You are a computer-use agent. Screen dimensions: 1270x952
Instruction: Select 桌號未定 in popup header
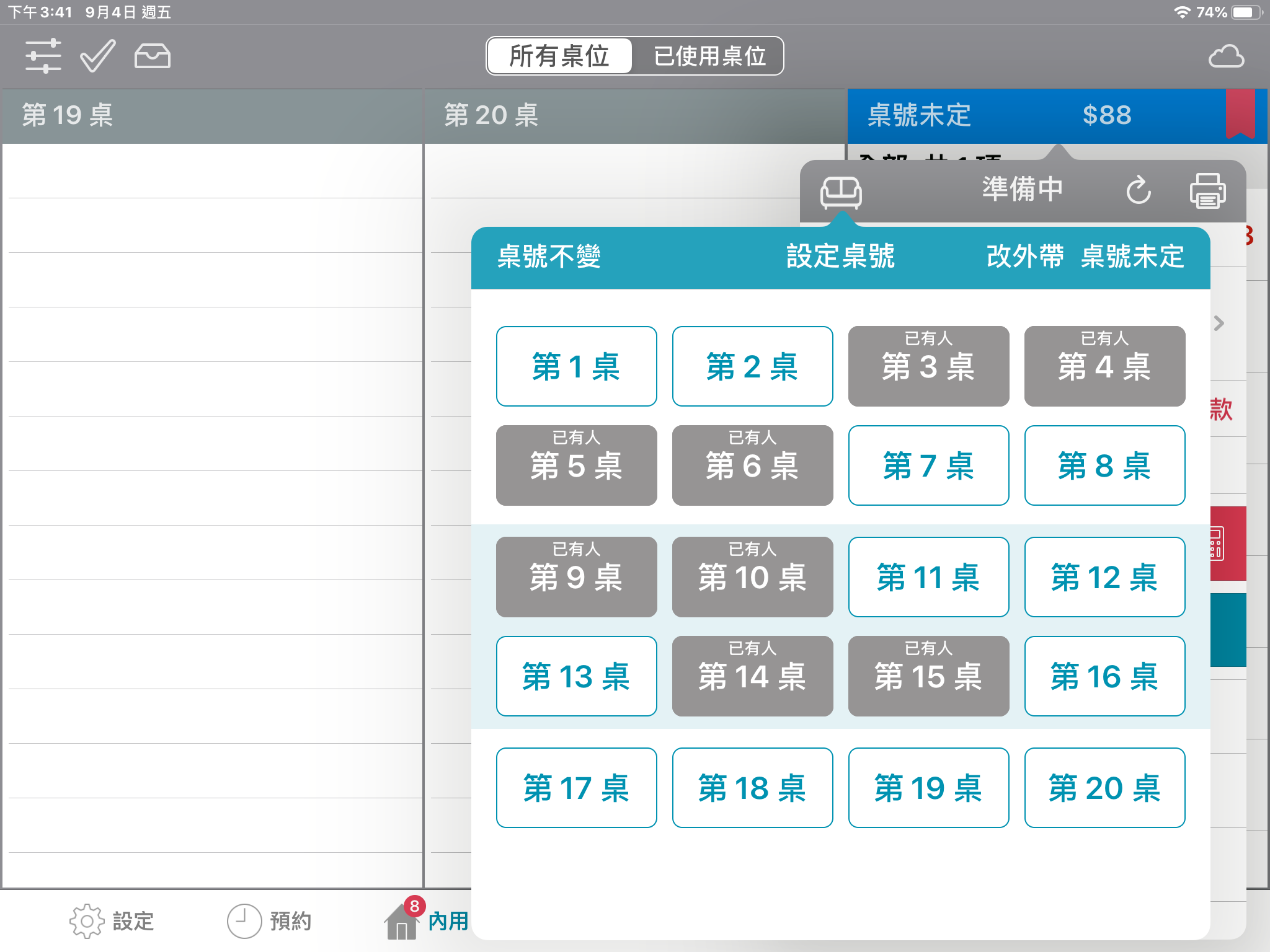pos(1132,257)
